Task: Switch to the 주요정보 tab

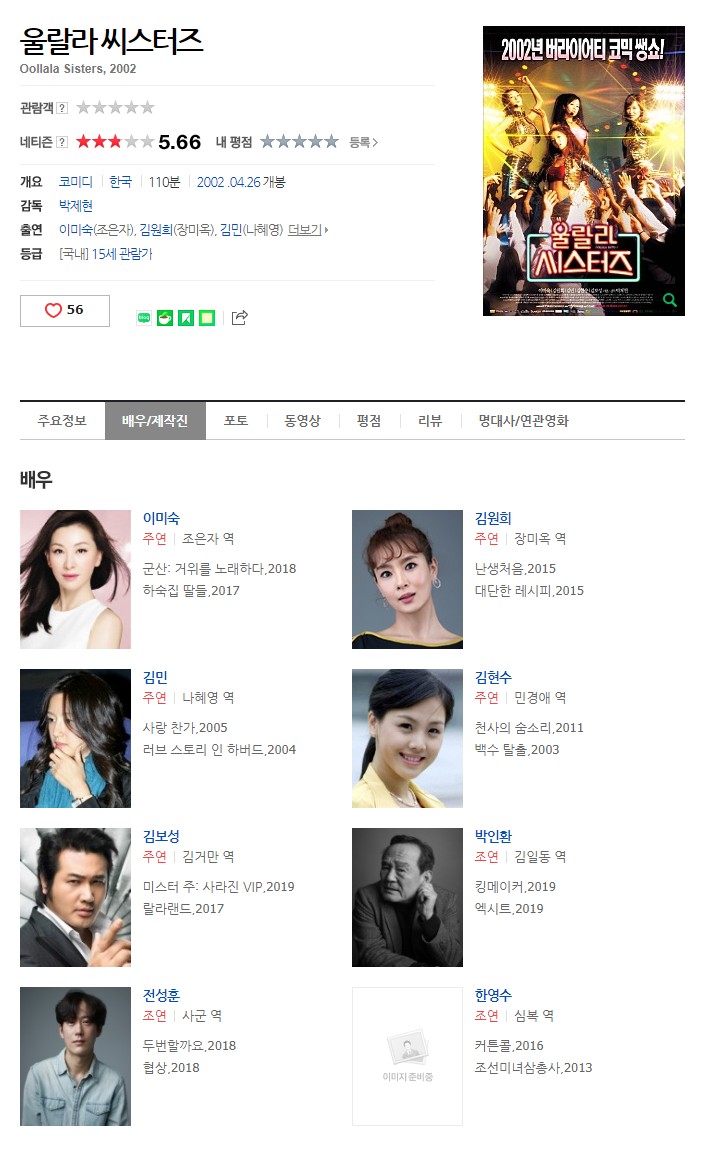Action: point(62,421)
